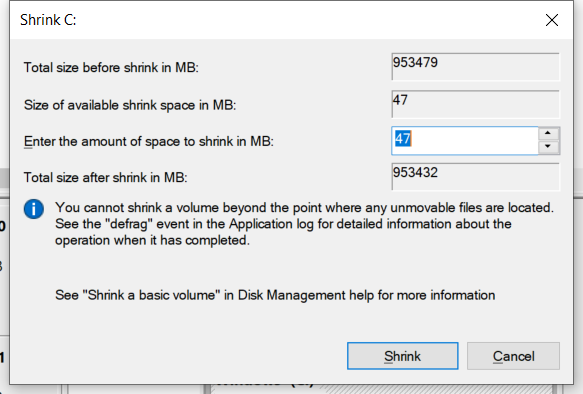Close the Shrink C: dialog
The width and height of the screenshot is (583, 394).
(x=552, y=20)
